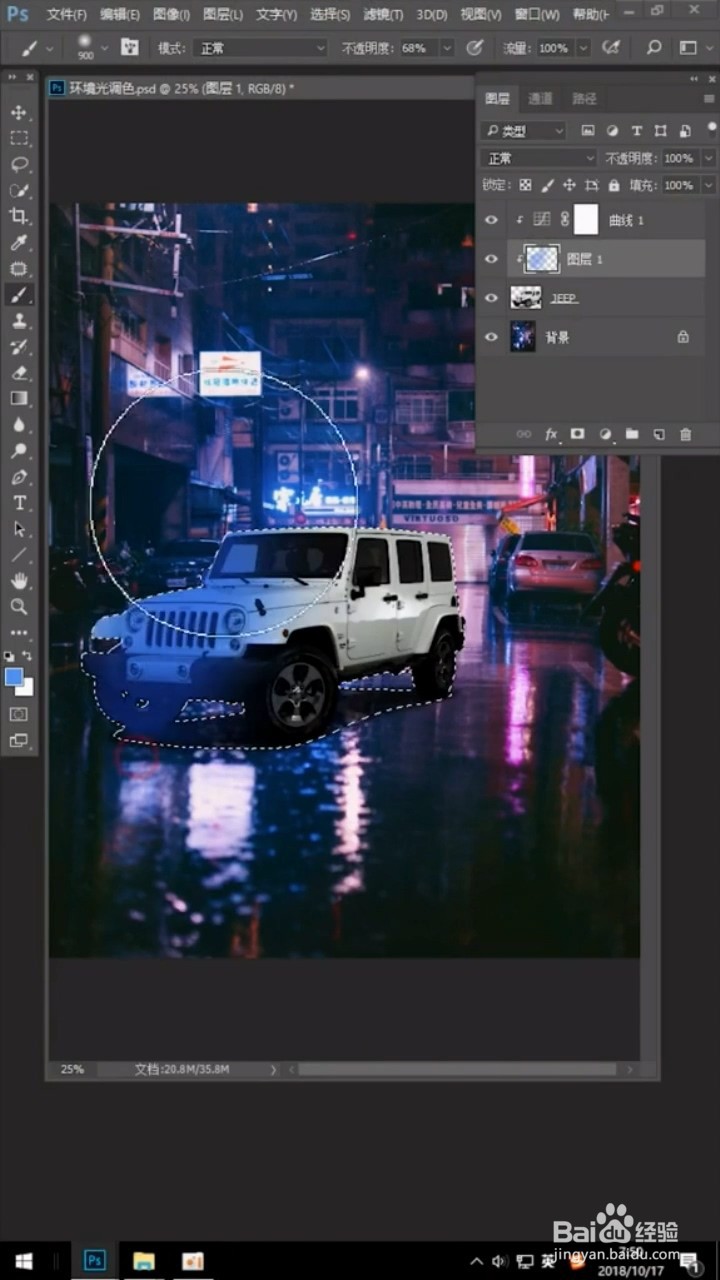The height and width of the screenshot is (1280, 720).
Task: Delete the selected layer with trash icon
Action: [685, 434]
